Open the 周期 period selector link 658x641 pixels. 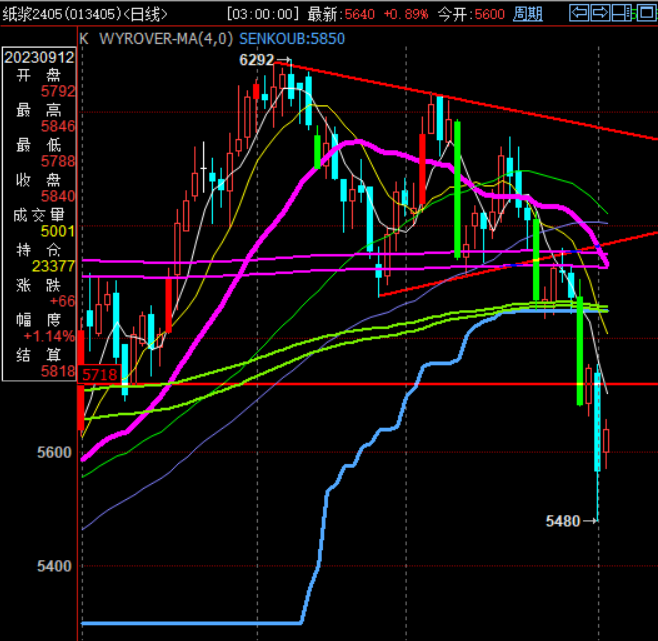(527, 14)
